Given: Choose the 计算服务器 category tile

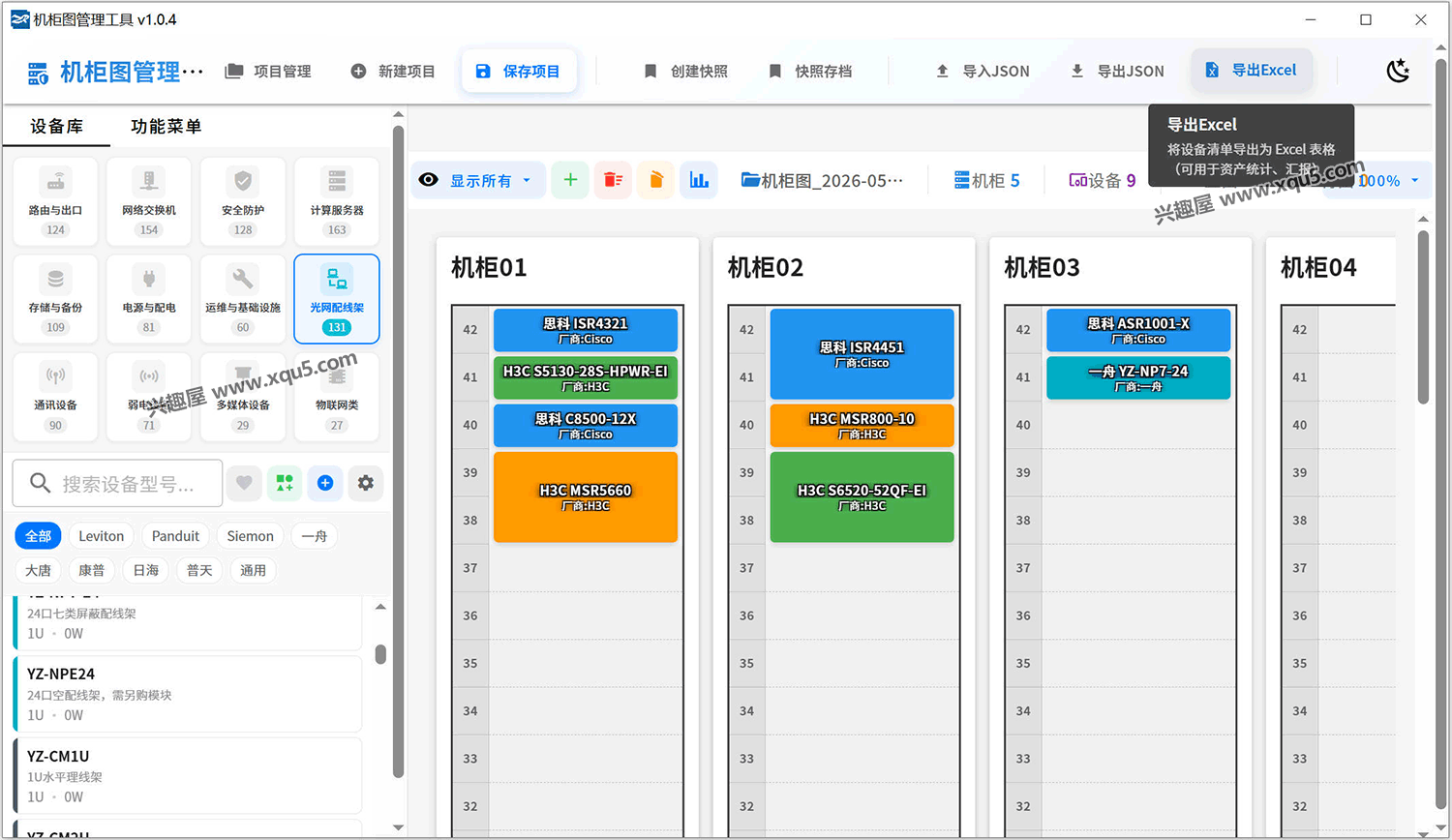Looking at the screenshot, I should (x=337, y=201).
